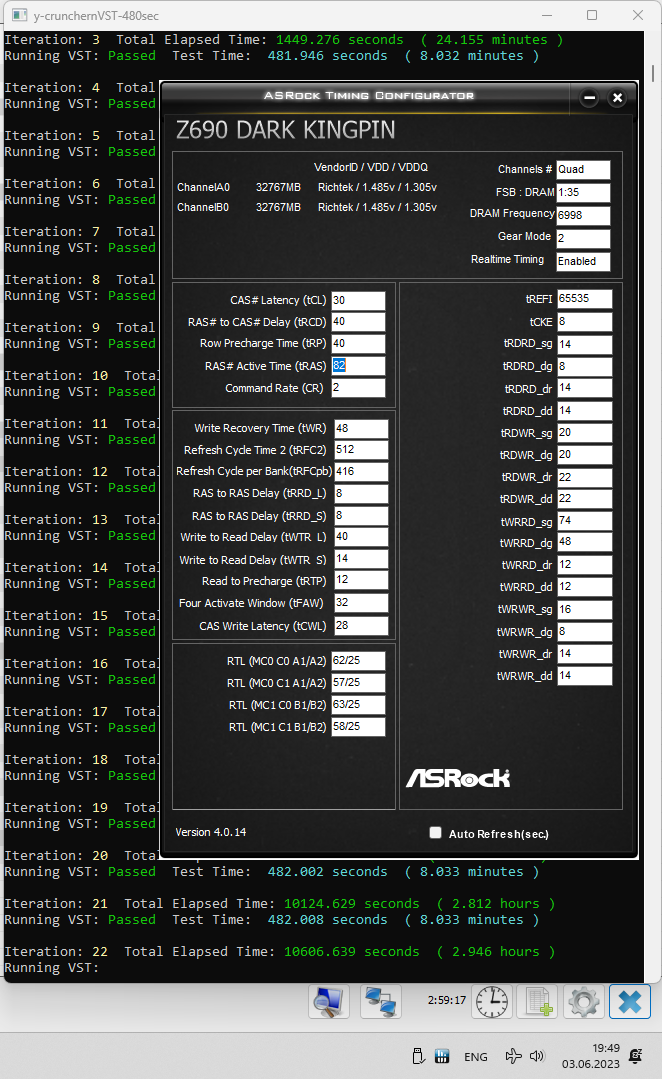Screen dimensions: 662x1079
Task: Click the tCKE value field
Action: click(x=584, y=321)
